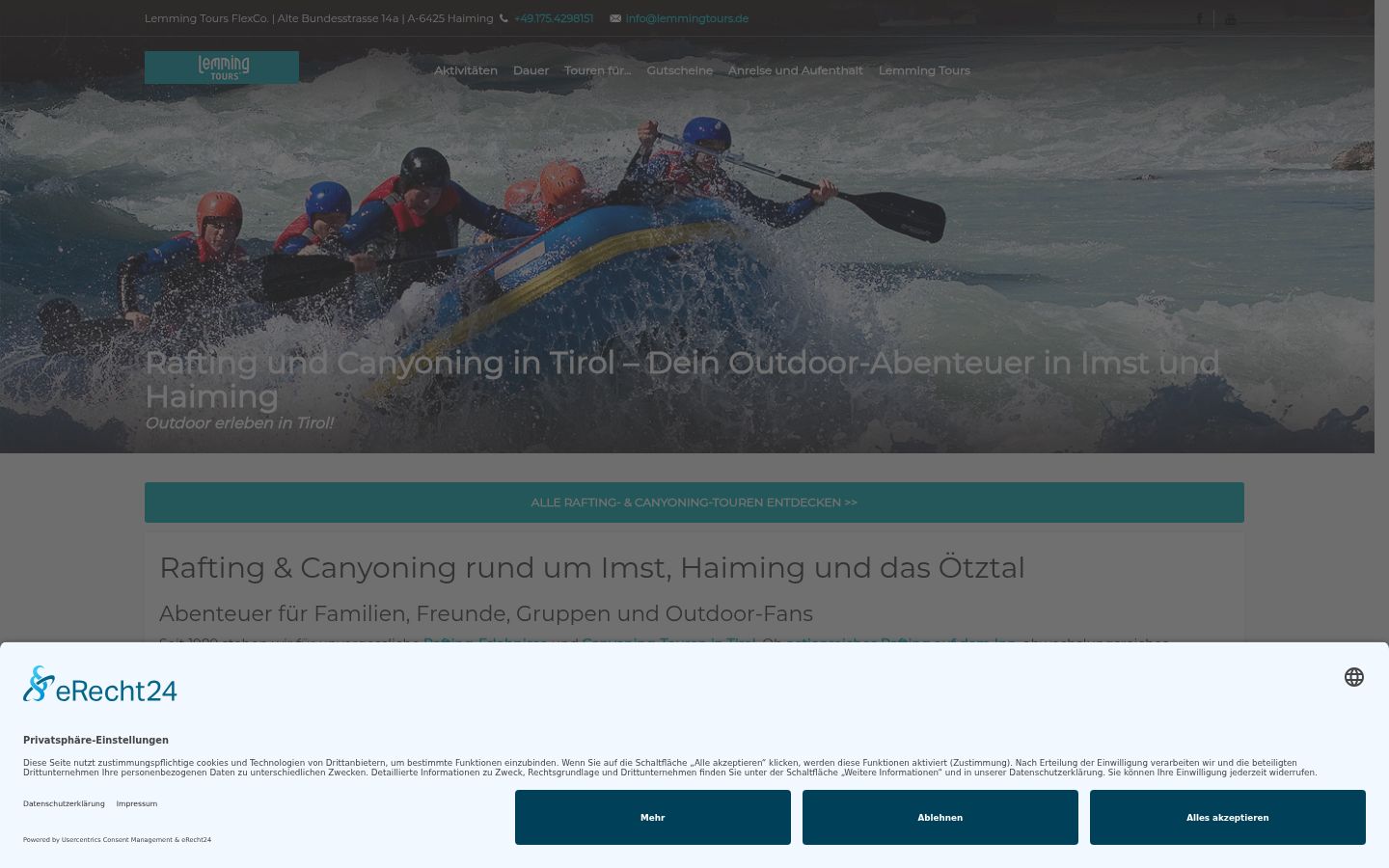The height and width of the screenshot is (868, 1389).
Task: Open the Gutscheine menu item
Action: pyautogui.click(x=680, y=70)
